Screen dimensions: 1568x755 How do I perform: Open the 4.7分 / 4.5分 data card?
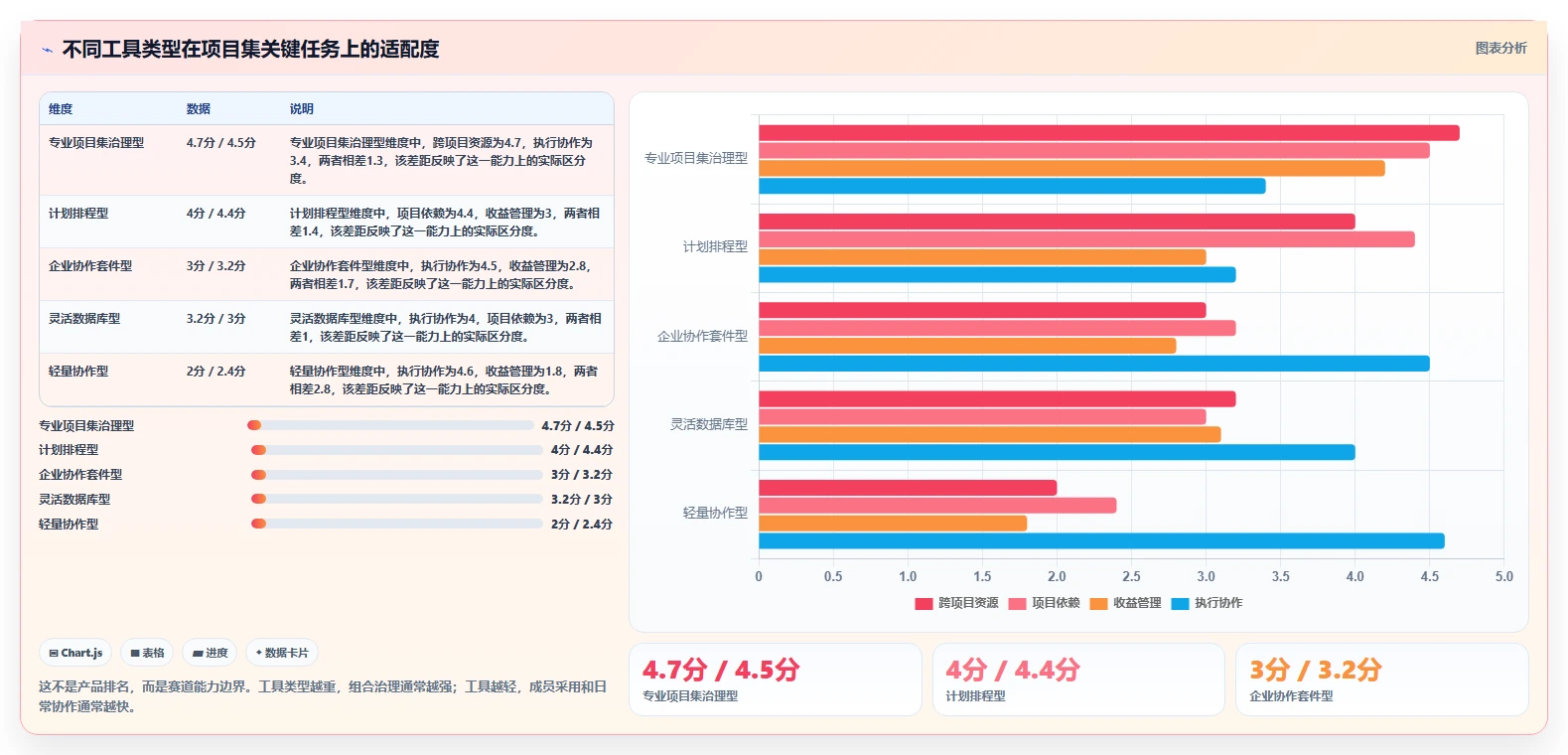(776, 679)
